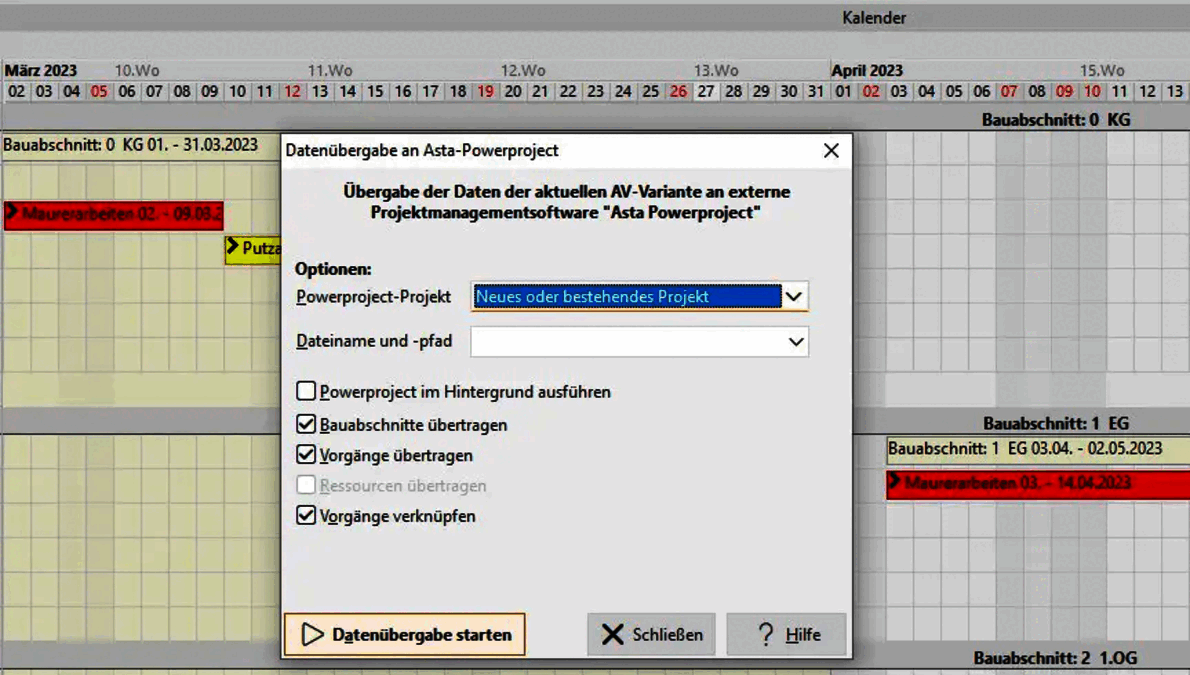Click day 31 in the calendar header
Image resolution: width=1190 pixels, height=675 pixels.
coord(816,92)
